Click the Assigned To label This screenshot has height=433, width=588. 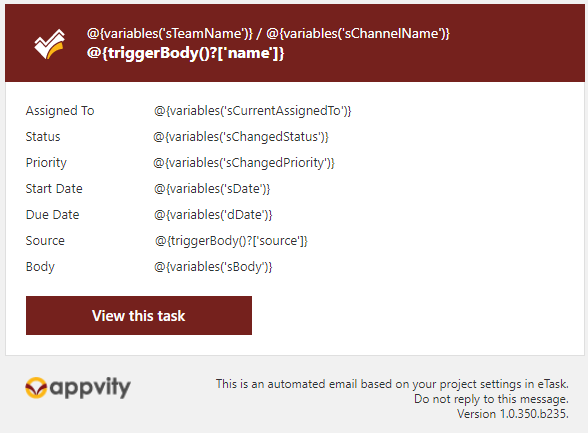(60, 111)
